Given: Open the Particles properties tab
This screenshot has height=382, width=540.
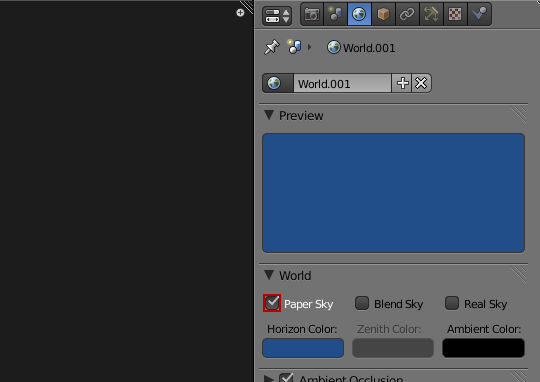Looking at the screenshot, I should (479, 14).
